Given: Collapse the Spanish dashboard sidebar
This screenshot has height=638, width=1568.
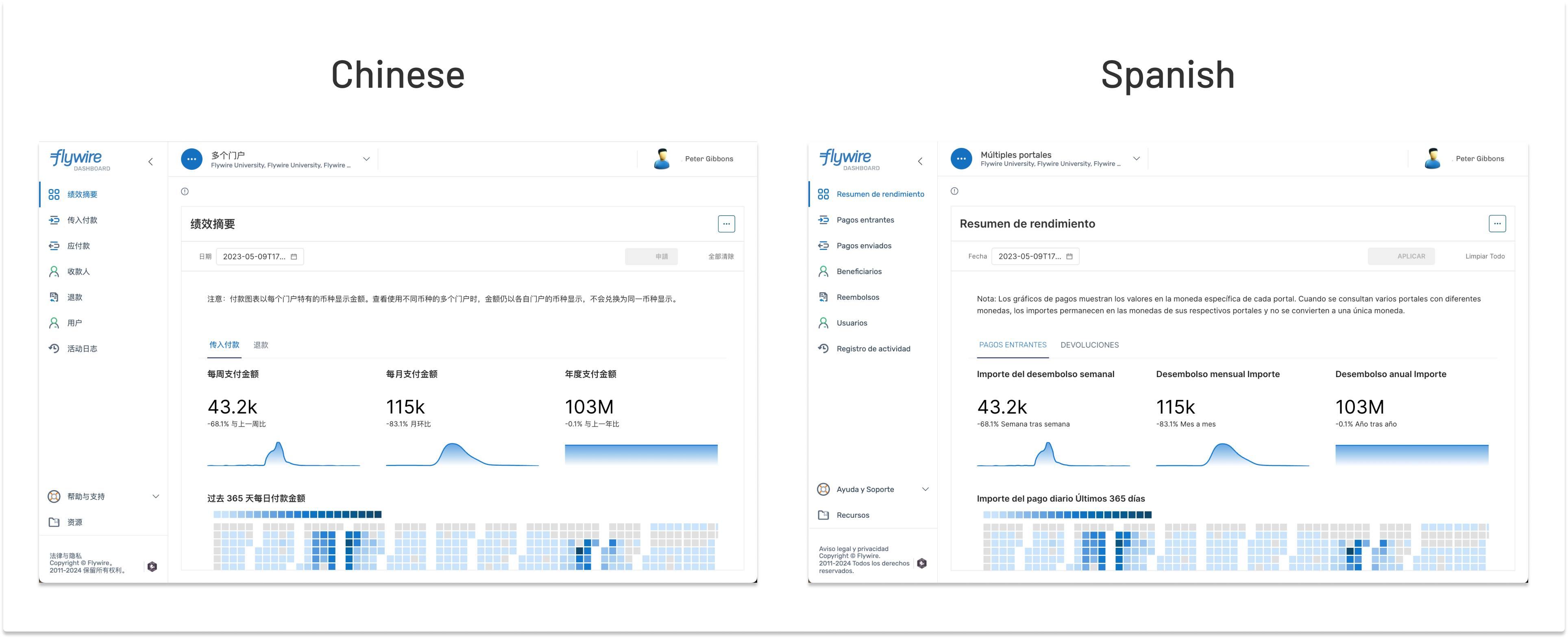Looking at the screenshot, I should (920, 161).
